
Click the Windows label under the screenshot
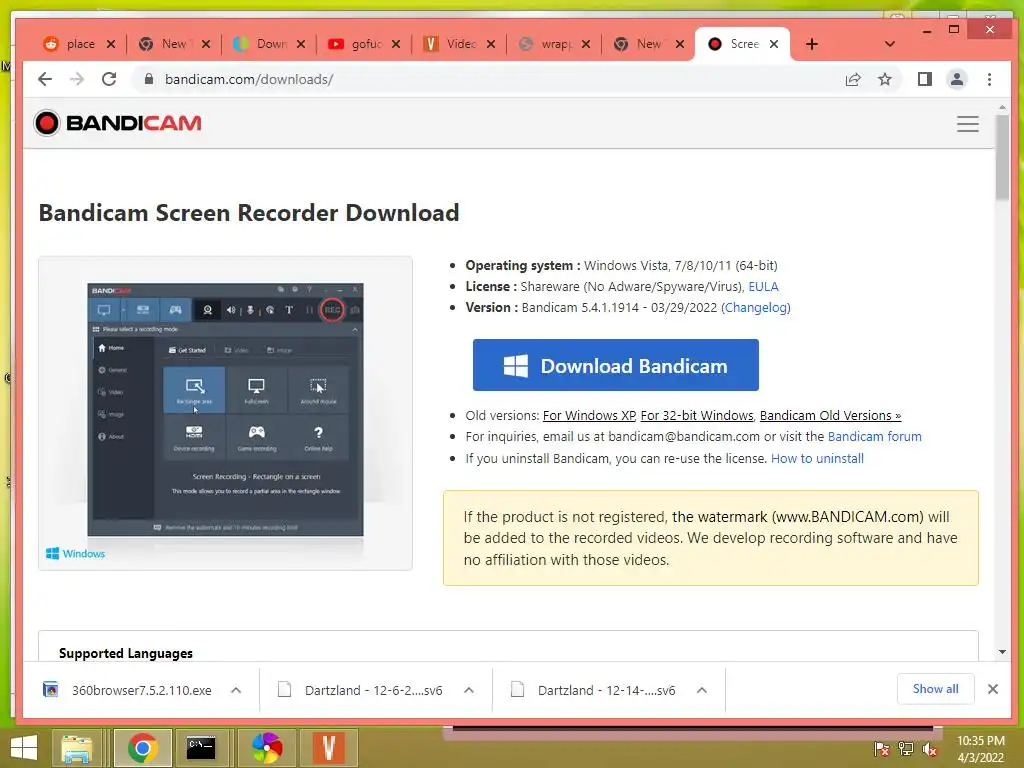pyautogui.click(x=76, y=553)
